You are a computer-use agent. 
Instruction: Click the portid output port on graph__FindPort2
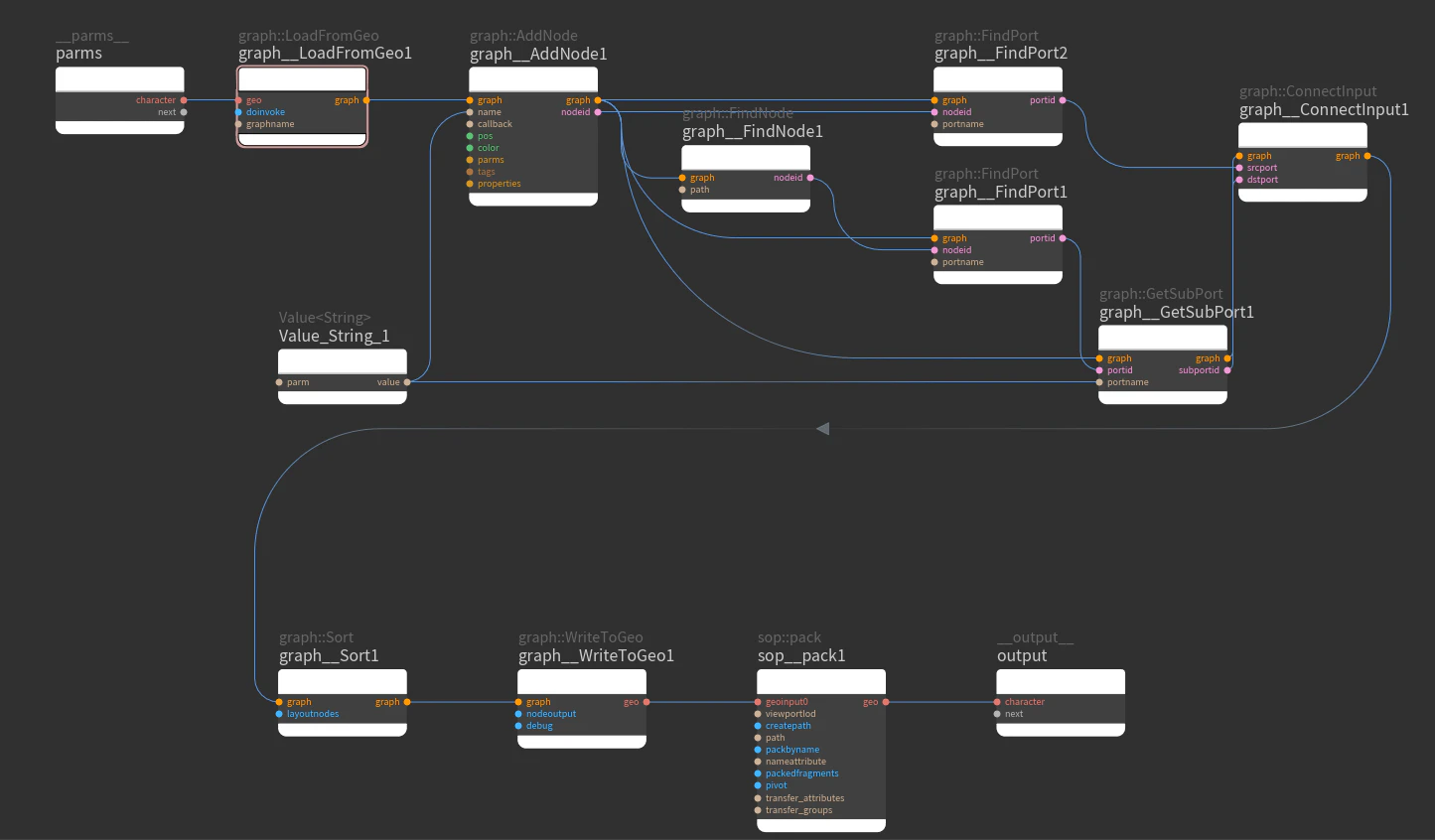(x=1063, y=100)
